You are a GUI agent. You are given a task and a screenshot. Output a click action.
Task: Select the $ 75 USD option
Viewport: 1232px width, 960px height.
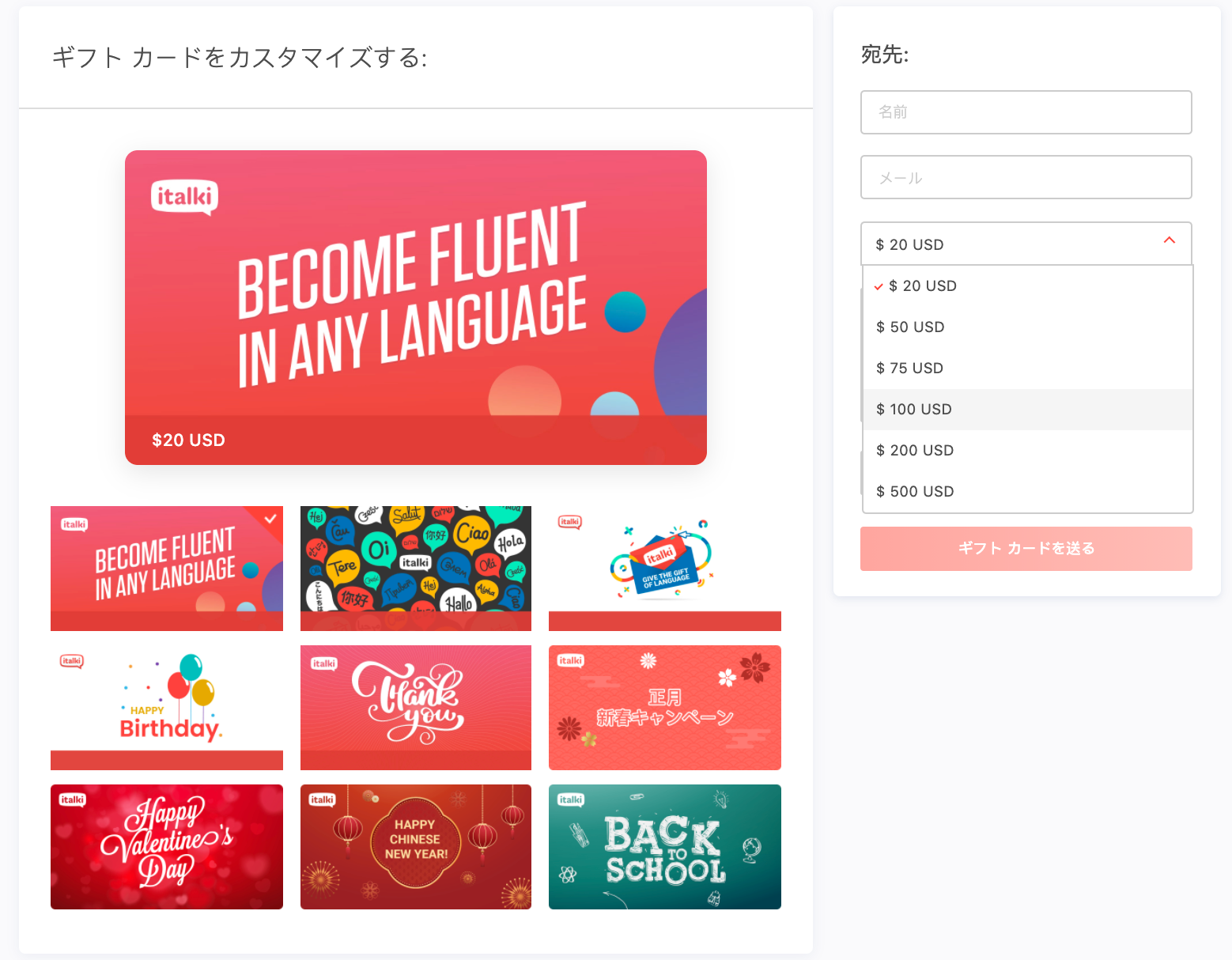[x=1028, y=369]
